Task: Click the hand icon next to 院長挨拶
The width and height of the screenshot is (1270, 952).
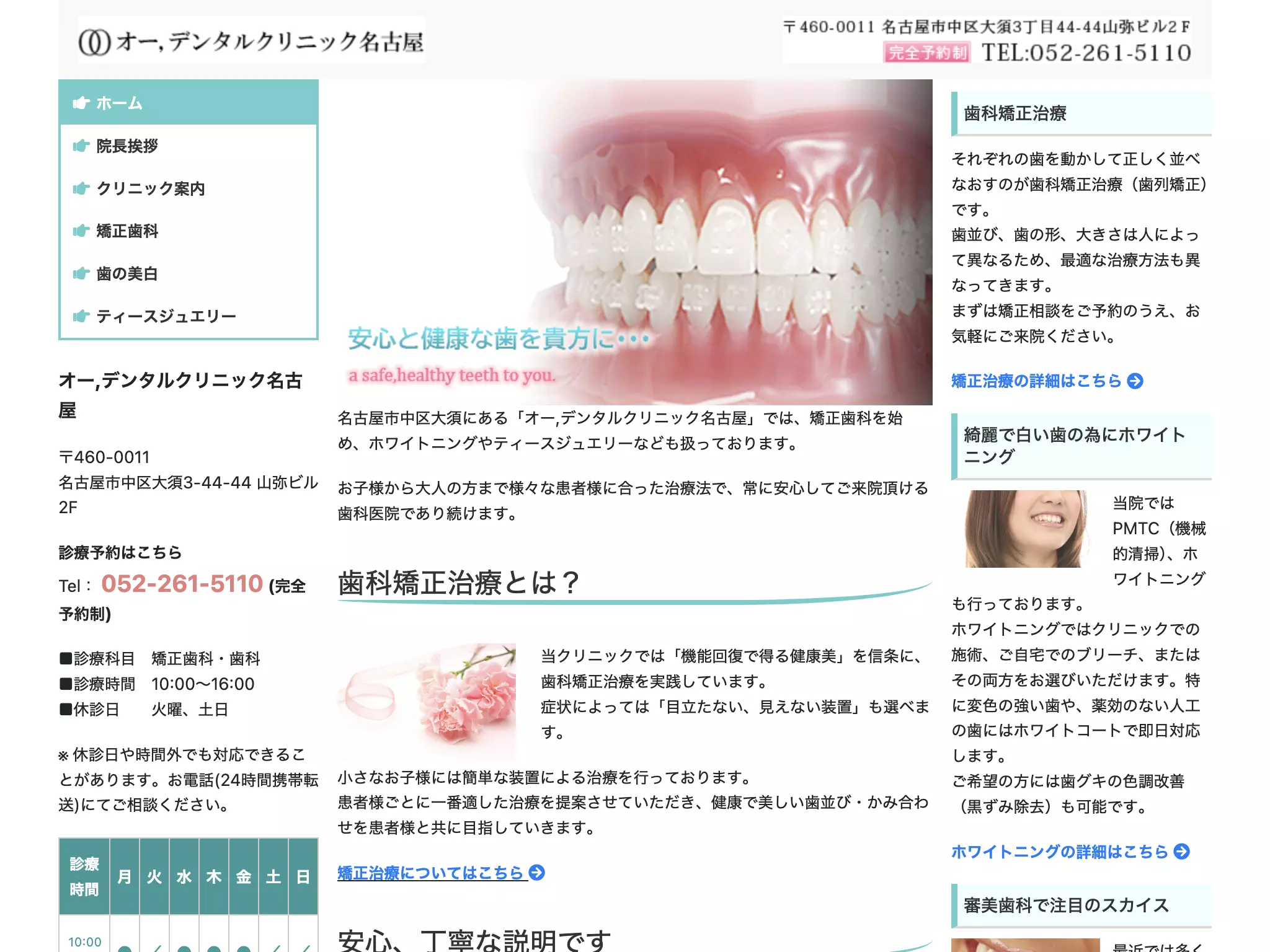Action: point(81,146)
